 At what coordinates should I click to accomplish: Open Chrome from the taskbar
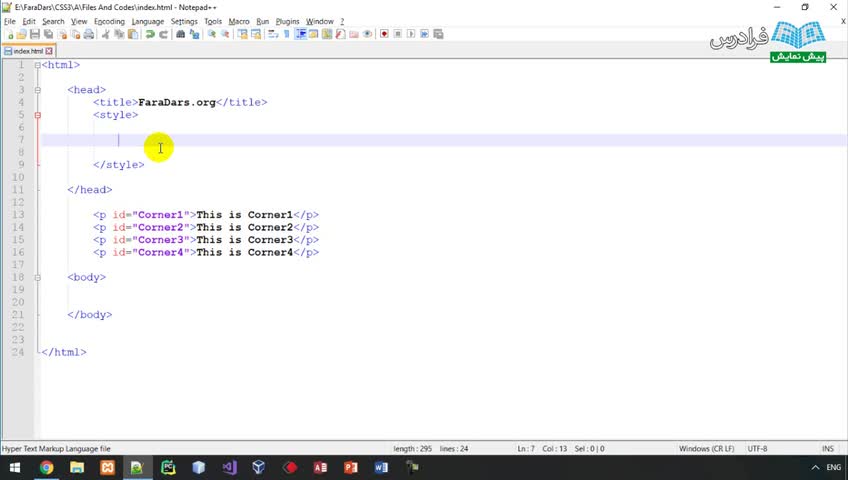coord(47,468)
